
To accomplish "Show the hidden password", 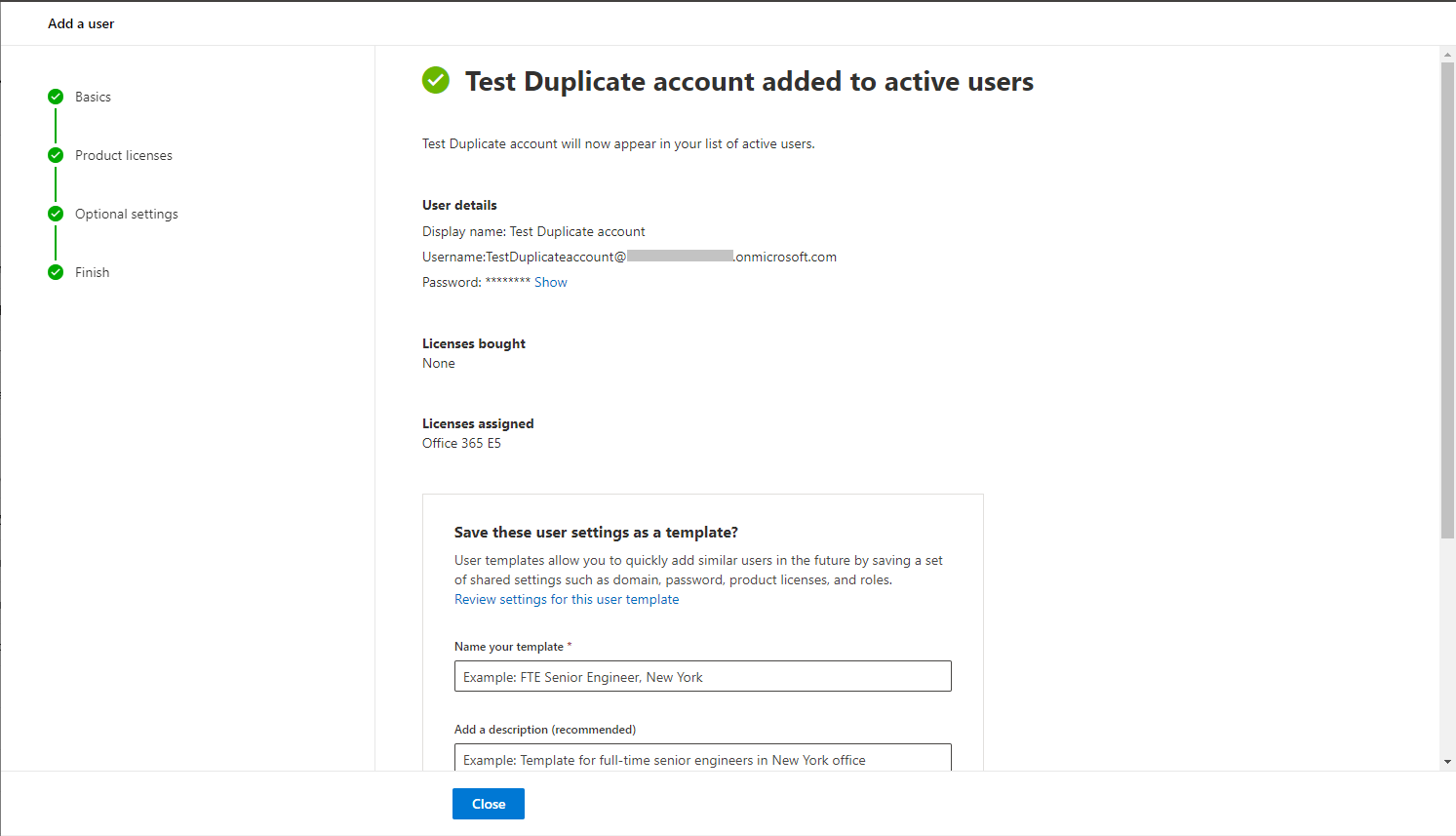I will point(551,282).
